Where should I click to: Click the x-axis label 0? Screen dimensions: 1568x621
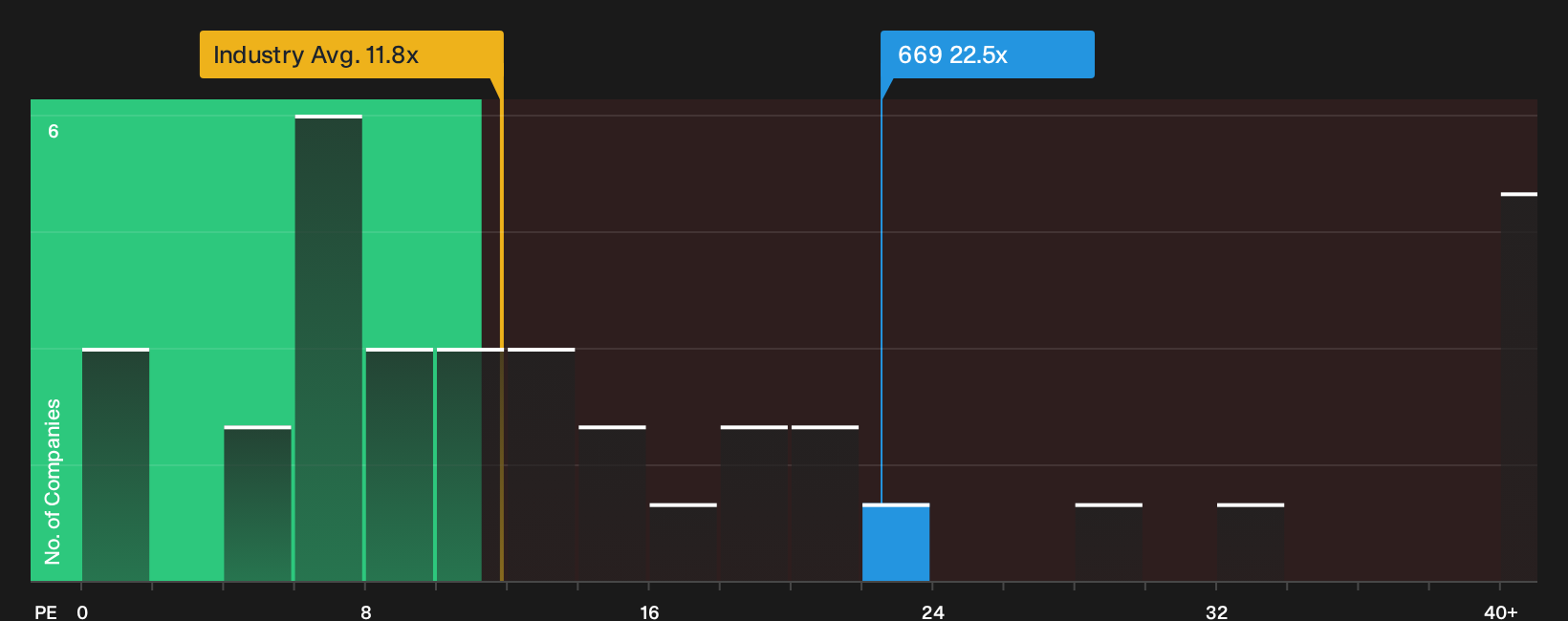point(82,612)
